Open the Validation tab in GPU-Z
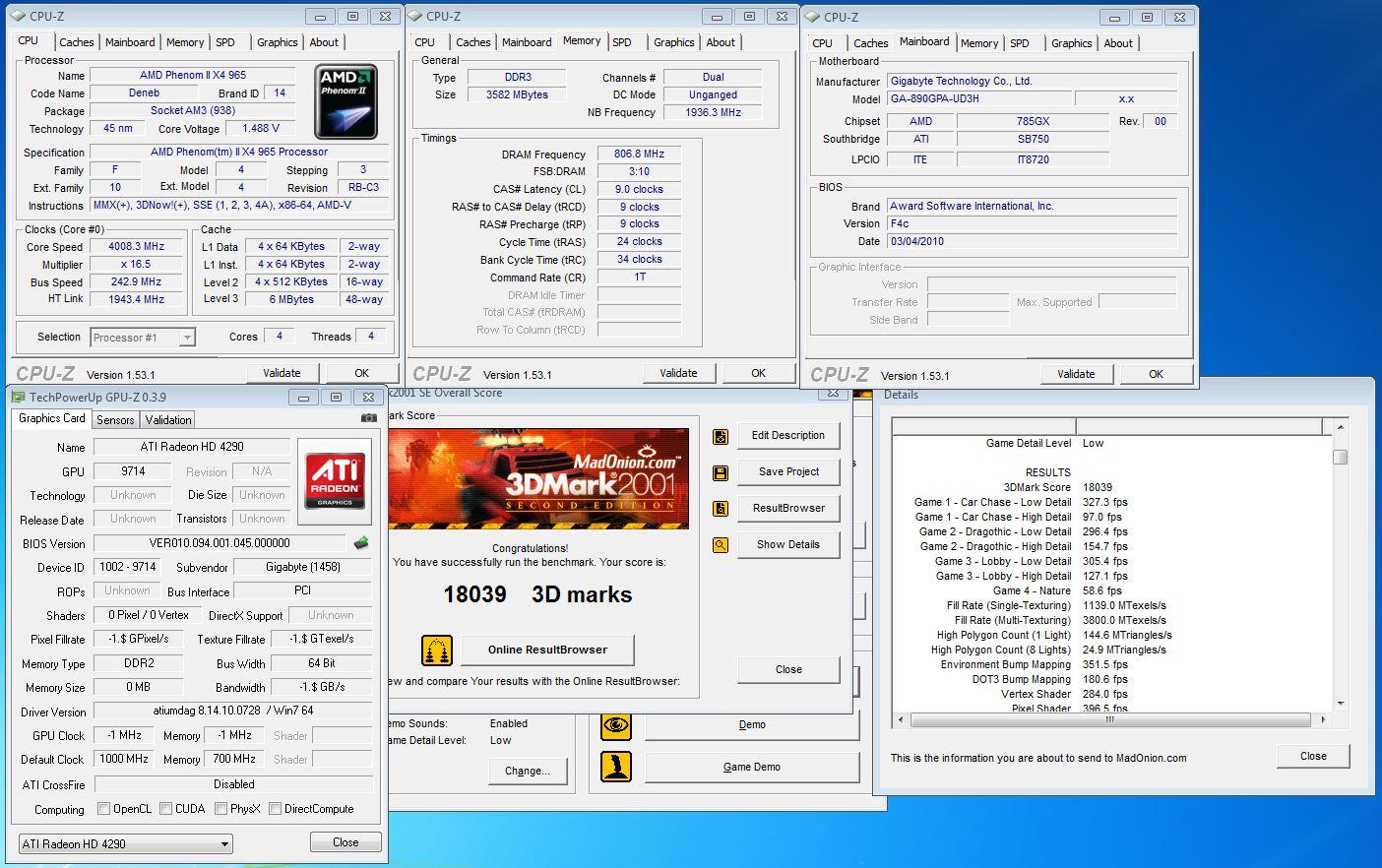The height and width of the screenshot is (868, 1382). [168, 420]
